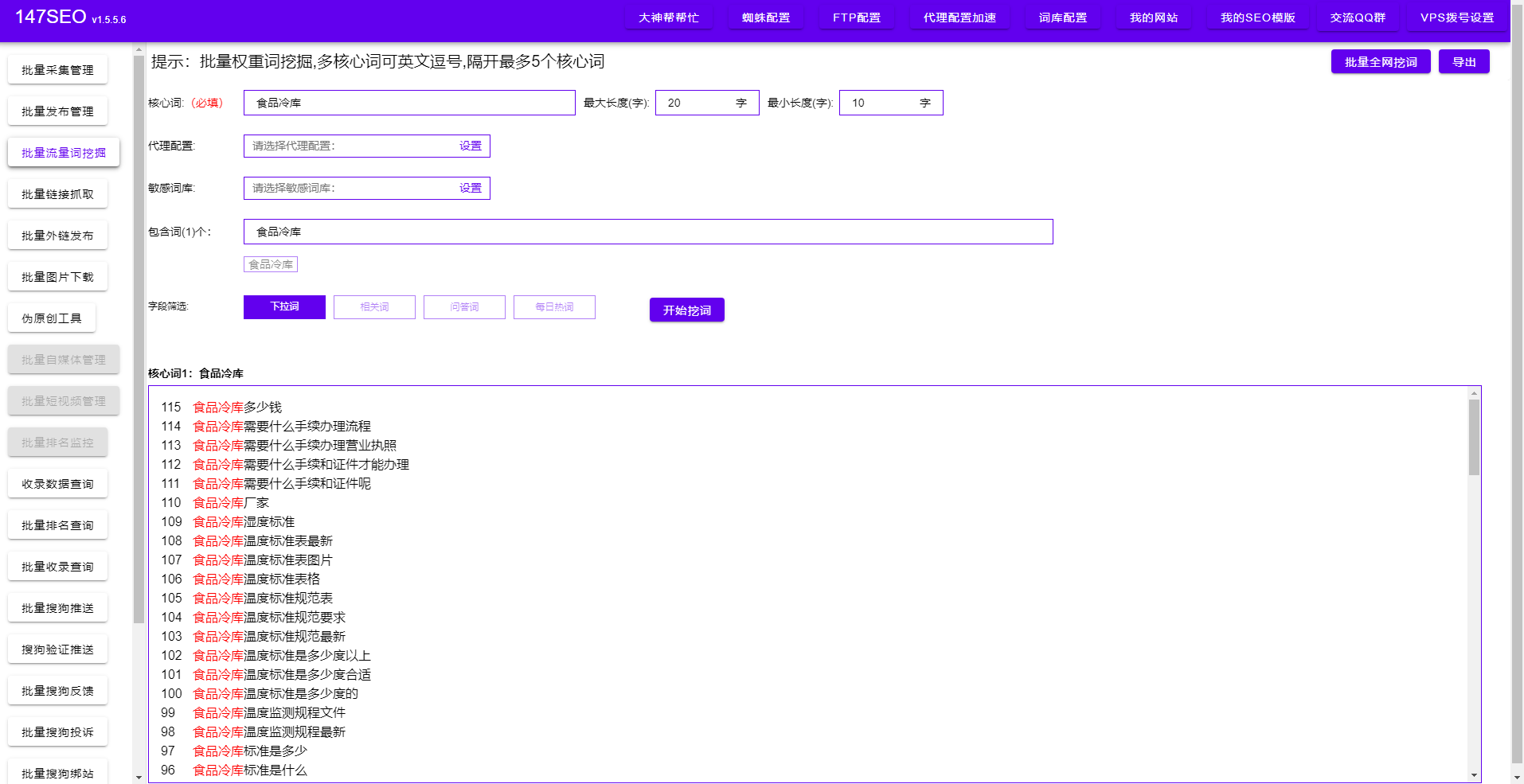Select the 每日热词 filter

[554, 307]
